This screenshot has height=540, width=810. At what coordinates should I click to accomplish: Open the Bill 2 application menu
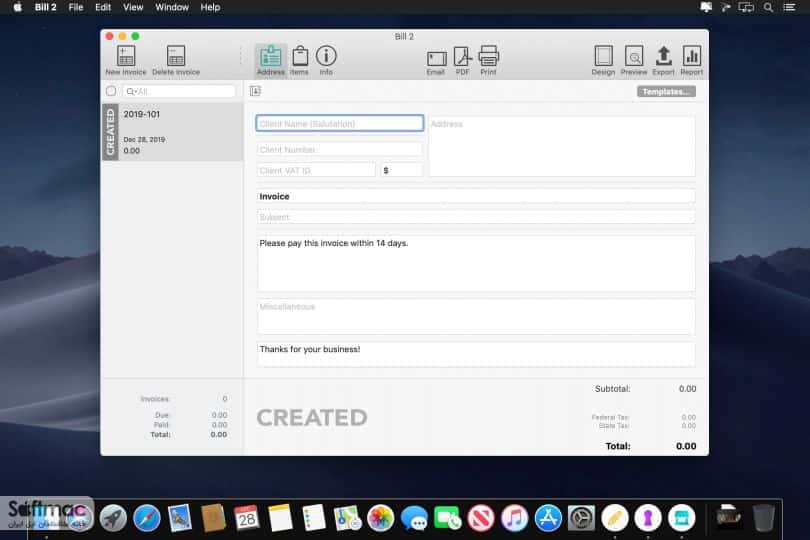45,7
